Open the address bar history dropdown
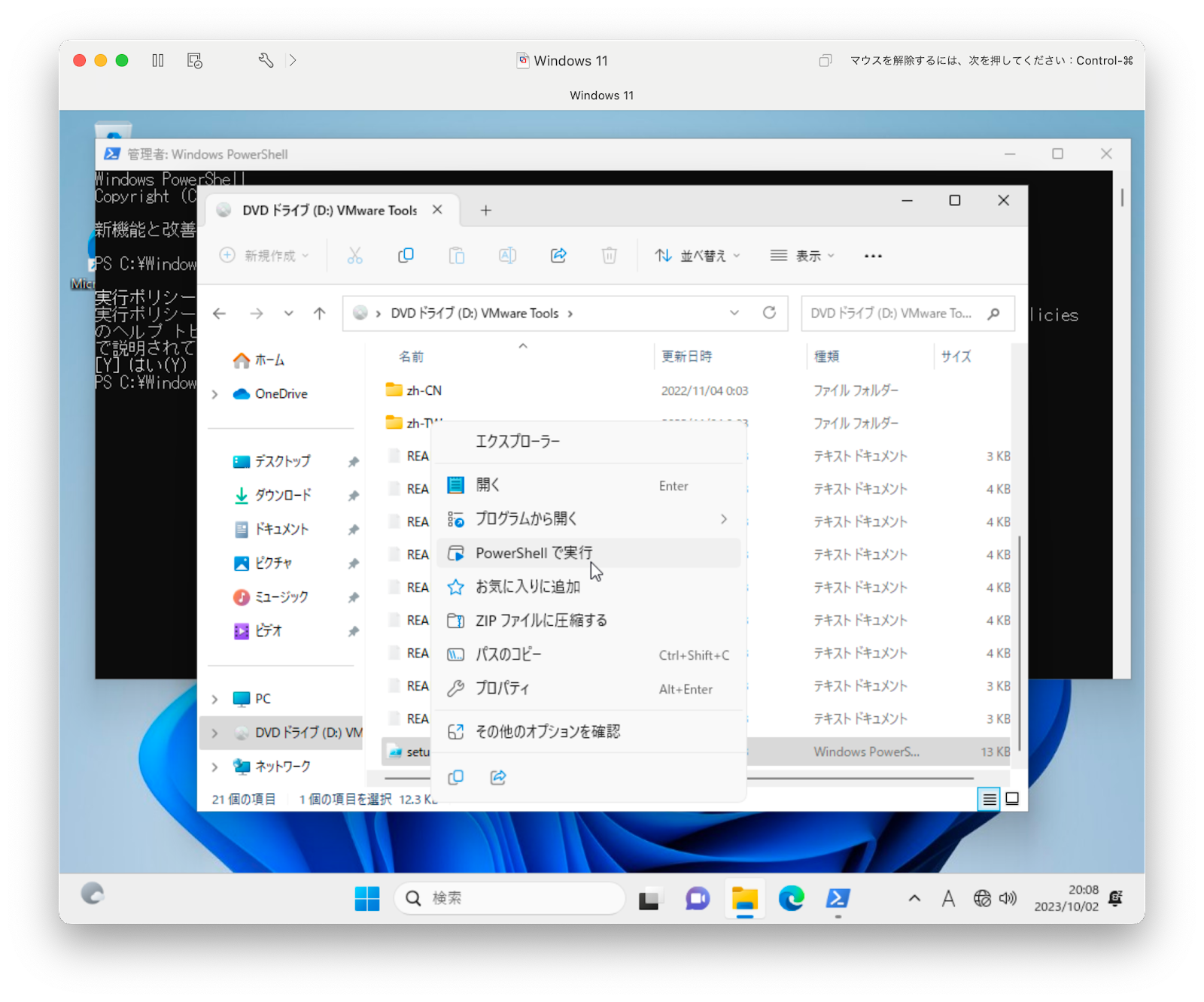 point(734,313)
